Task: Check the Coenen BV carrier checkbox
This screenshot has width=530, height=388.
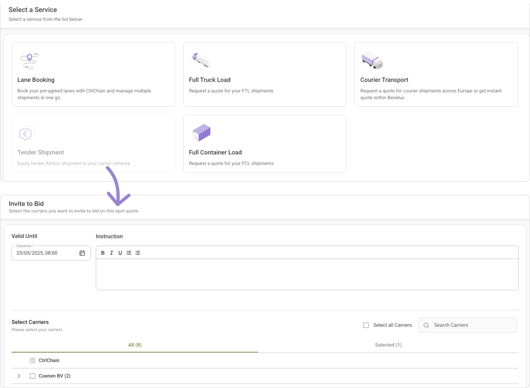Action: (32, 376)
